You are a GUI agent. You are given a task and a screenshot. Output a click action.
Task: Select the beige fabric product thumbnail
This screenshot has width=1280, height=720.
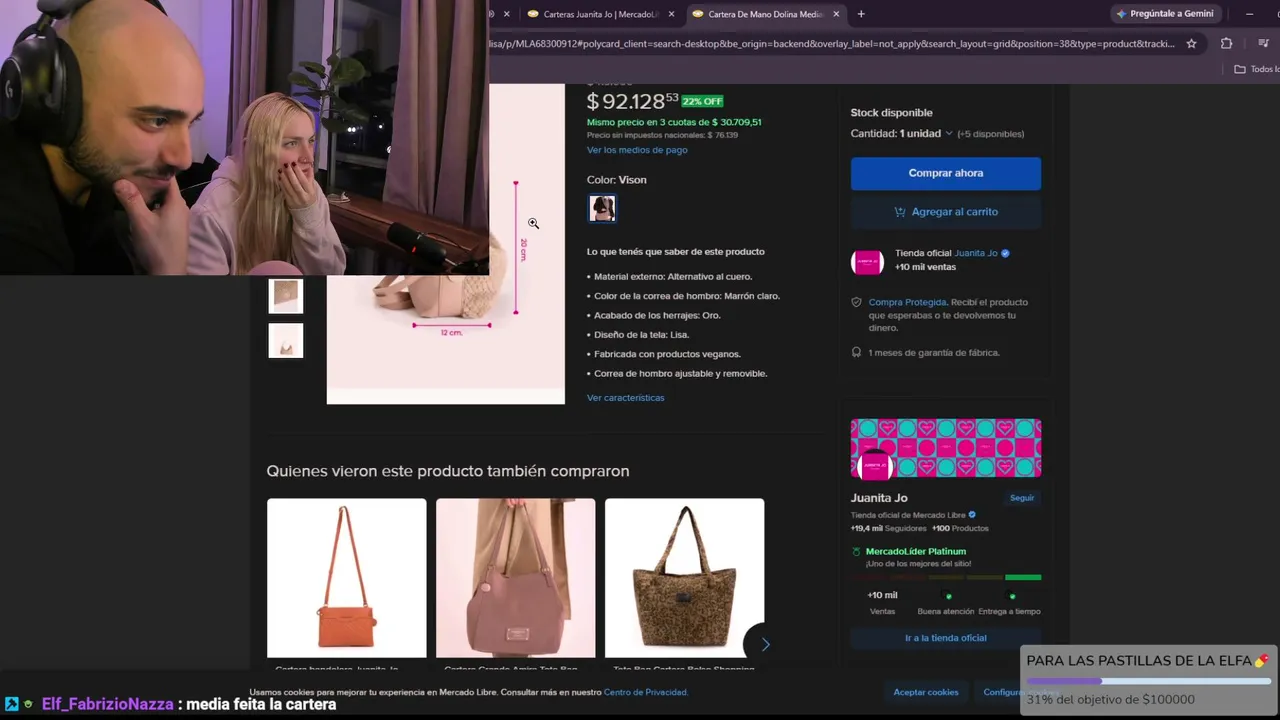click(x=286, y=296)
